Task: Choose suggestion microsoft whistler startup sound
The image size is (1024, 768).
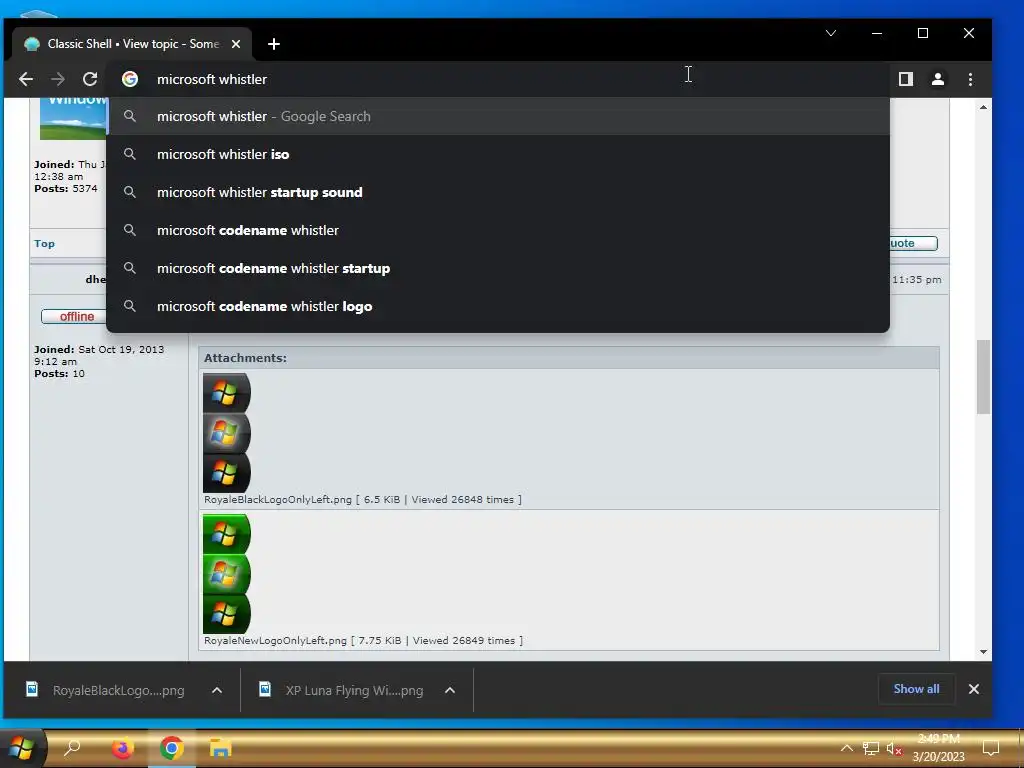Action: point(498,192)
